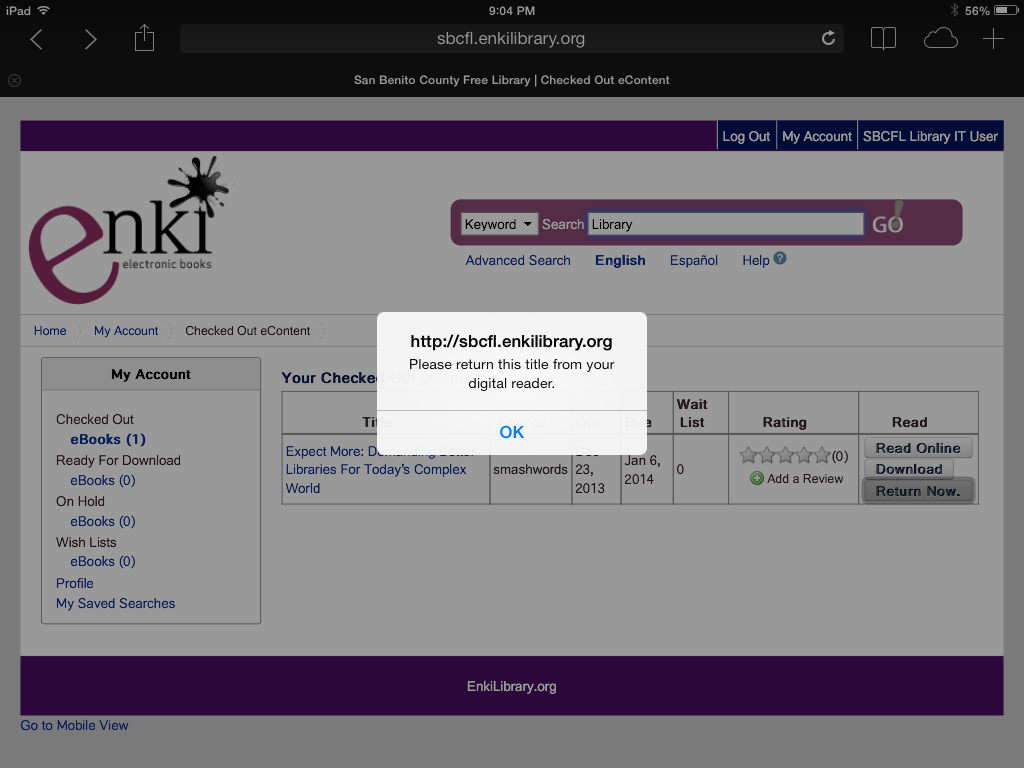Click the fifth rating star
The width and height of the screenshot is (1024, 768).
[x=822, y=455]
